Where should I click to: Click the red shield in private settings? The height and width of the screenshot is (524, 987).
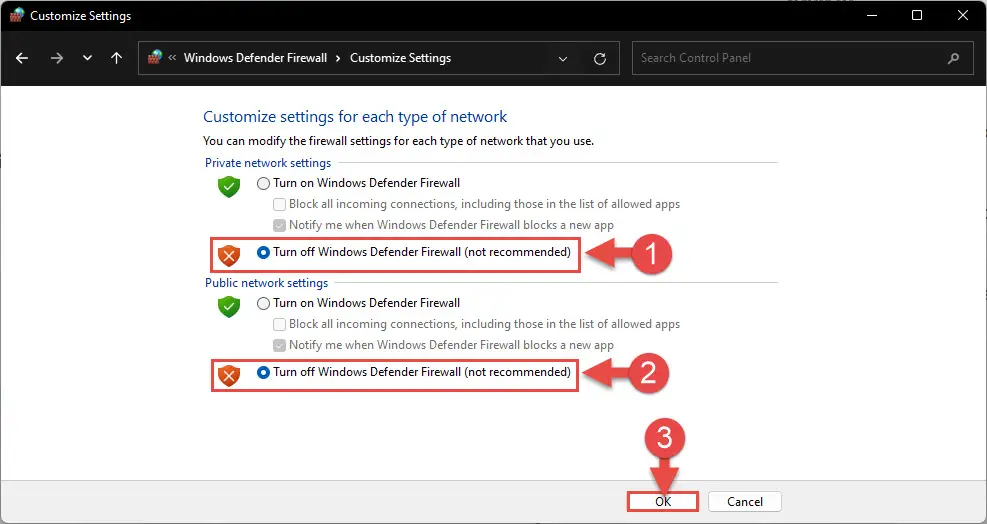pos(229,255)
